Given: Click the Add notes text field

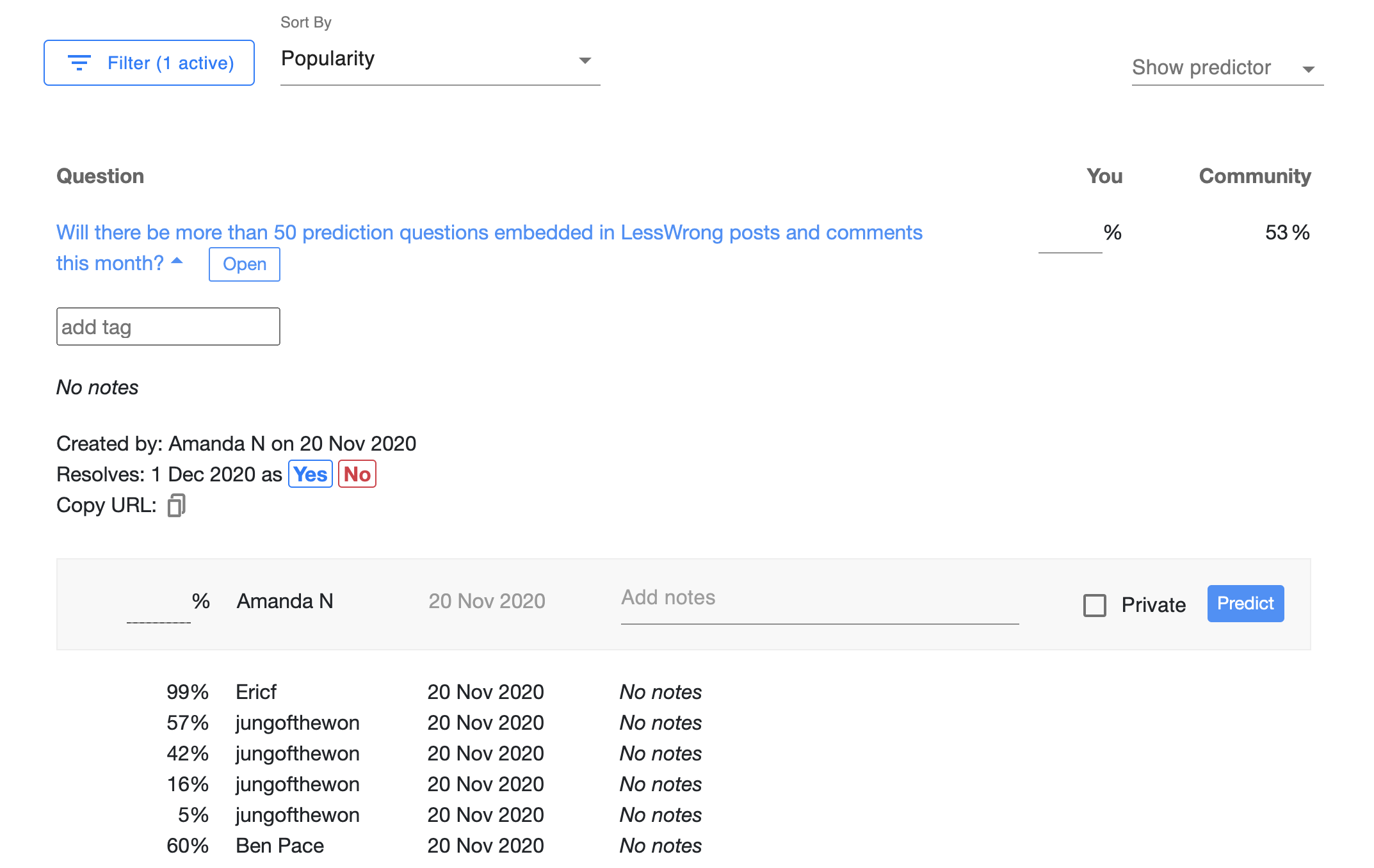Looking at the screenshot, I should click(819, 599).
